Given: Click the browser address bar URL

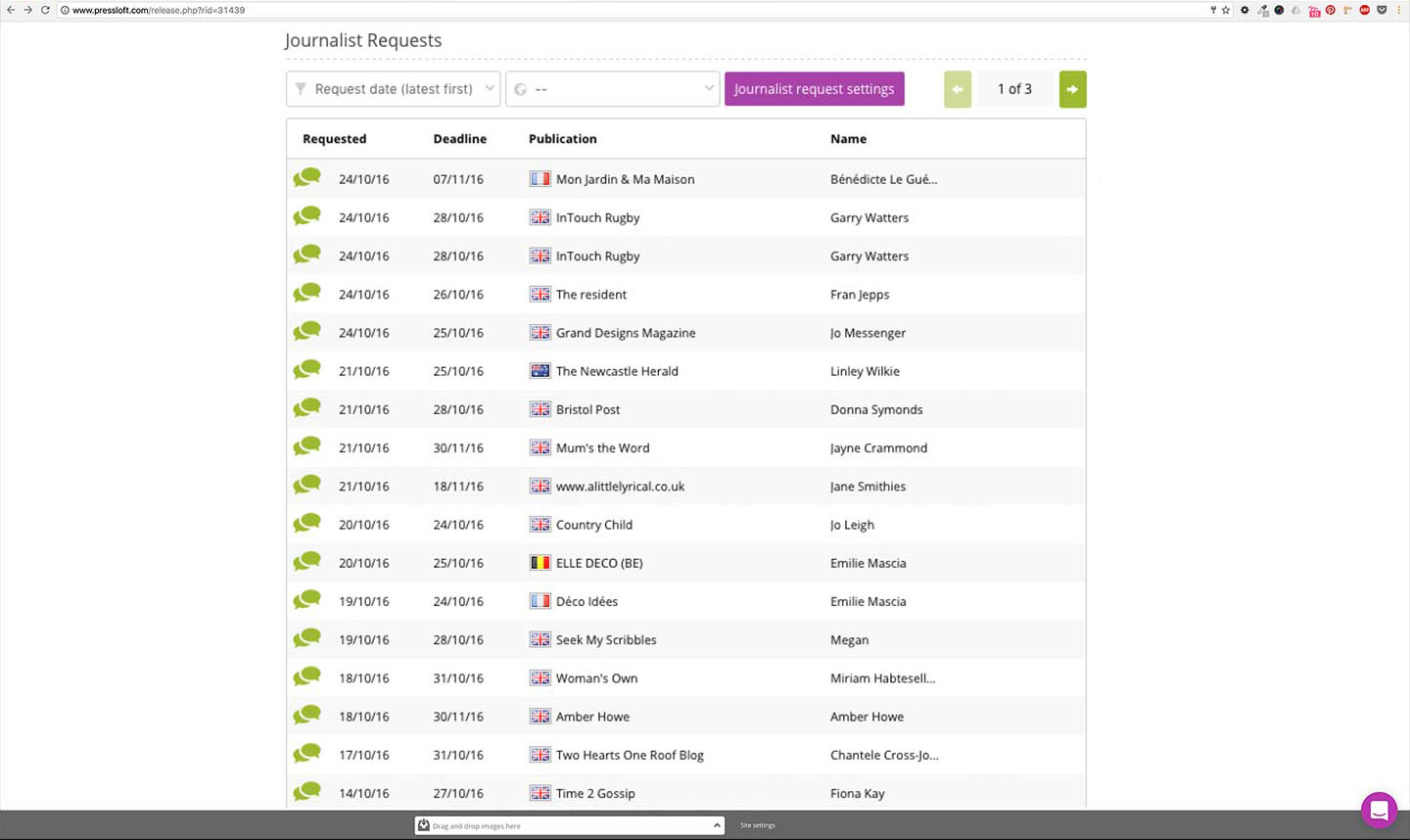Looking at the screenshot, I should click(x=159, y=10).
